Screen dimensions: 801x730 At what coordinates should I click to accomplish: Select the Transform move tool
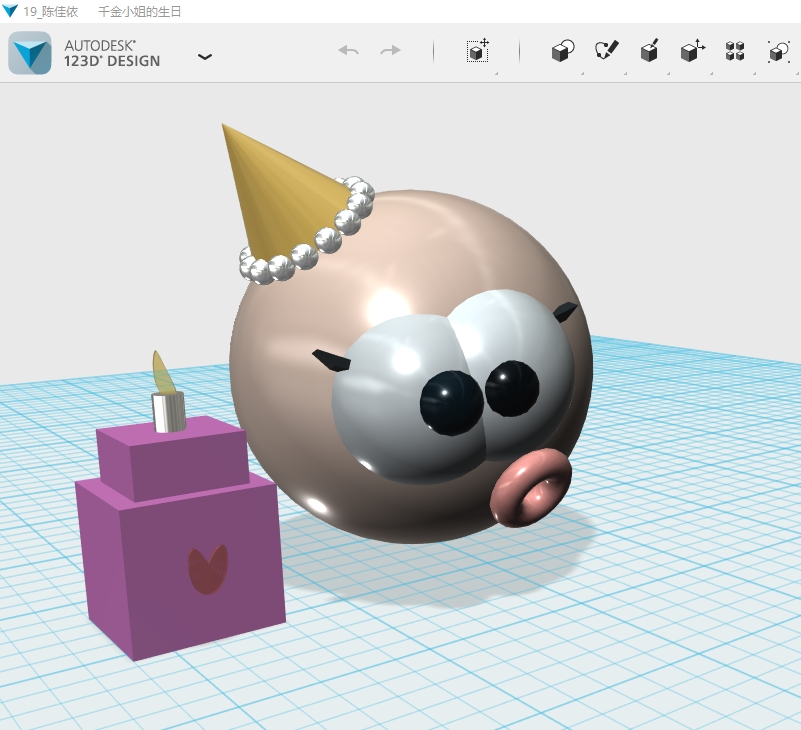pyautogui.click(x=478, y=51)
